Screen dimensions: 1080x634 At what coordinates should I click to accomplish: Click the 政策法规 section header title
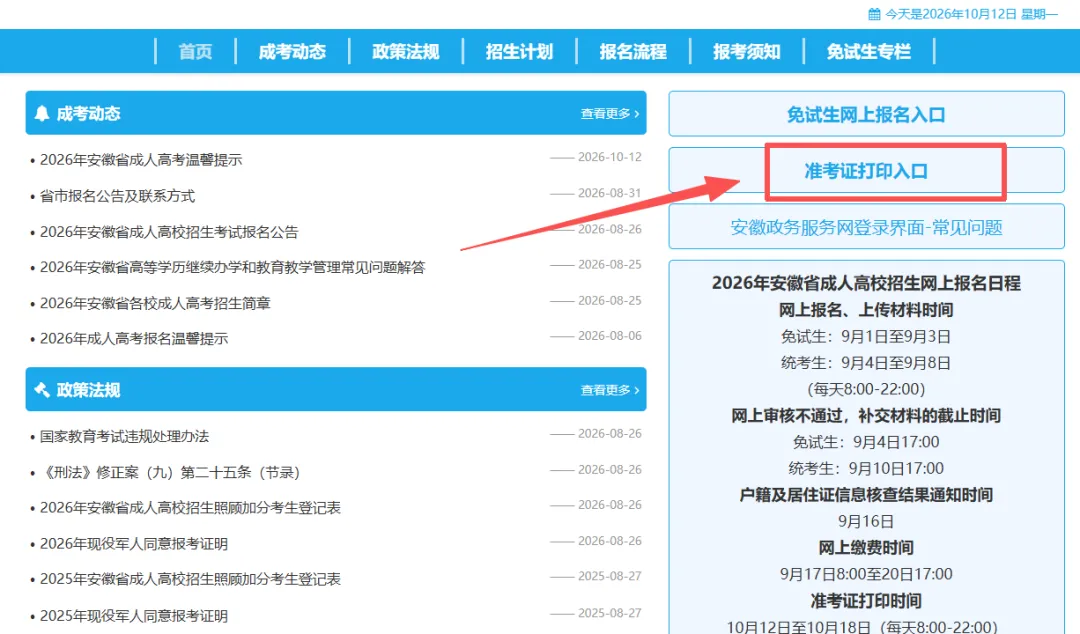[x=88, y=390]
